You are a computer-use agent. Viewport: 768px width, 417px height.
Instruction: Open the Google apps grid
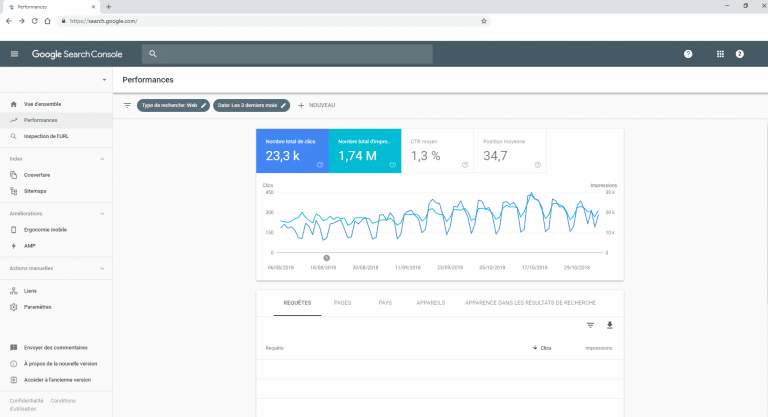pos(720,54)
